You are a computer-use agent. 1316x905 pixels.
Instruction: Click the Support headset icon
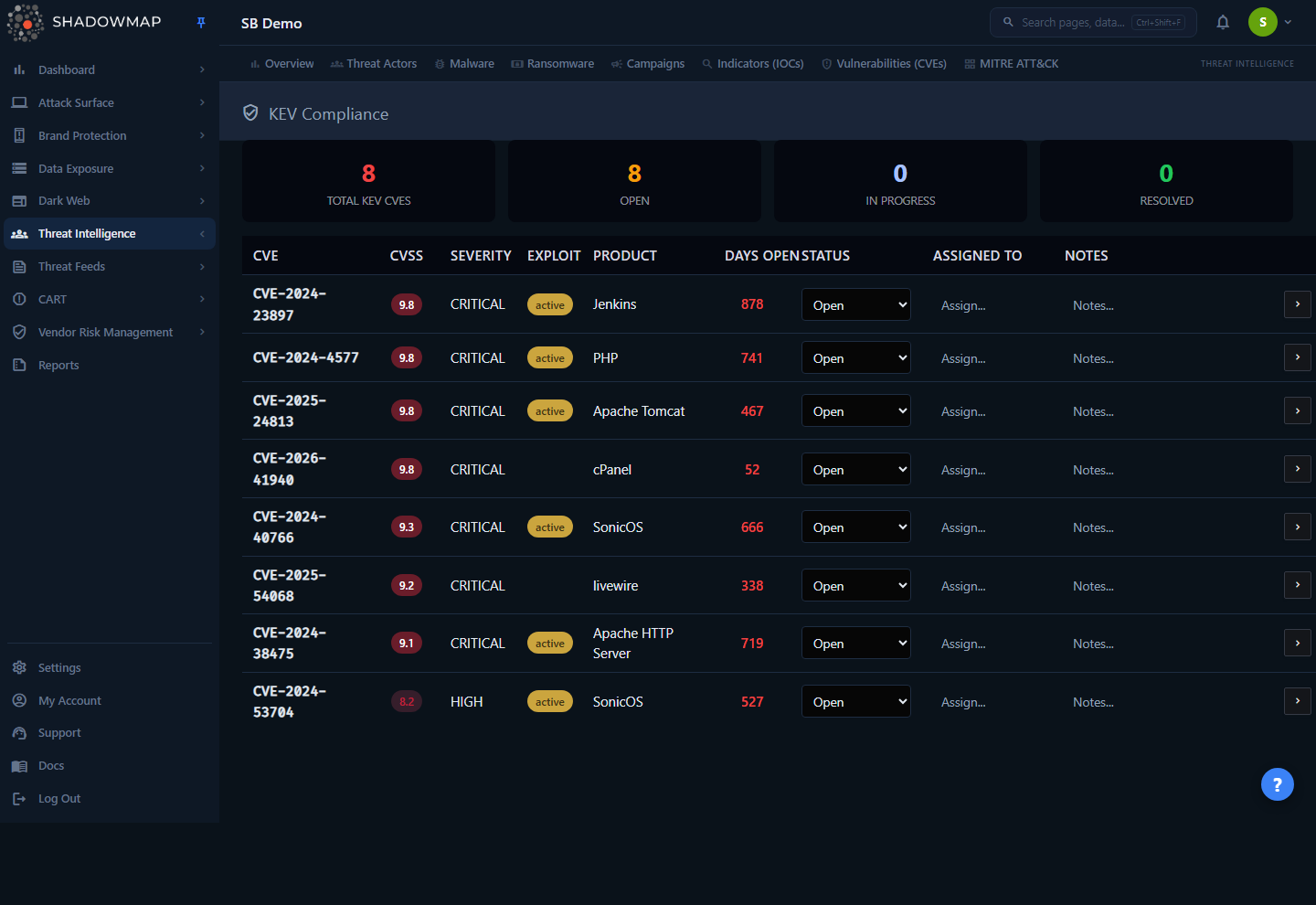coord(19,733)
